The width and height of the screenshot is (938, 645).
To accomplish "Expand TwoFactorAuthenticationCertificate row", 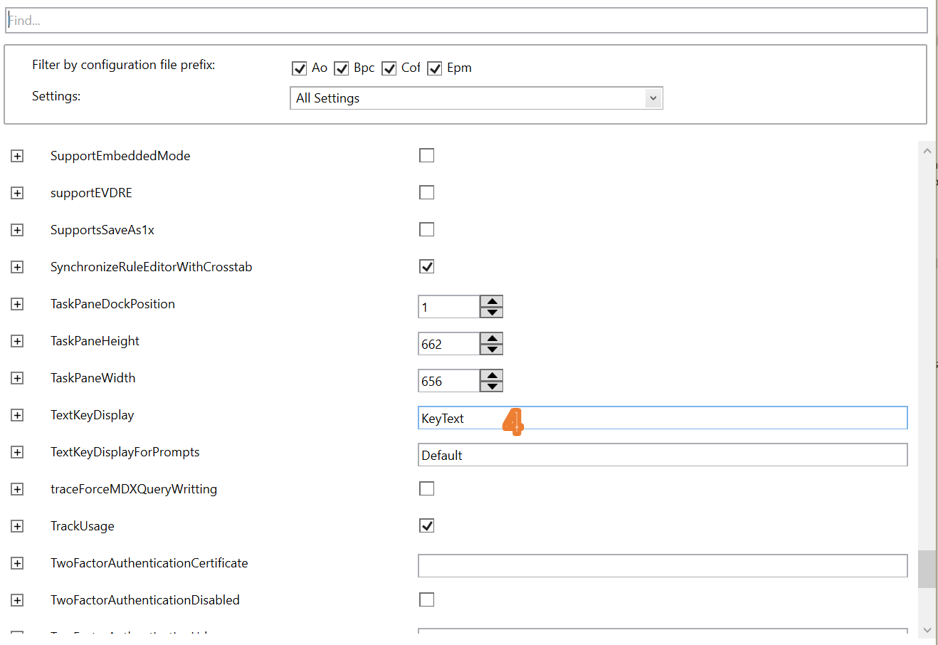I will tap(17, 564).
